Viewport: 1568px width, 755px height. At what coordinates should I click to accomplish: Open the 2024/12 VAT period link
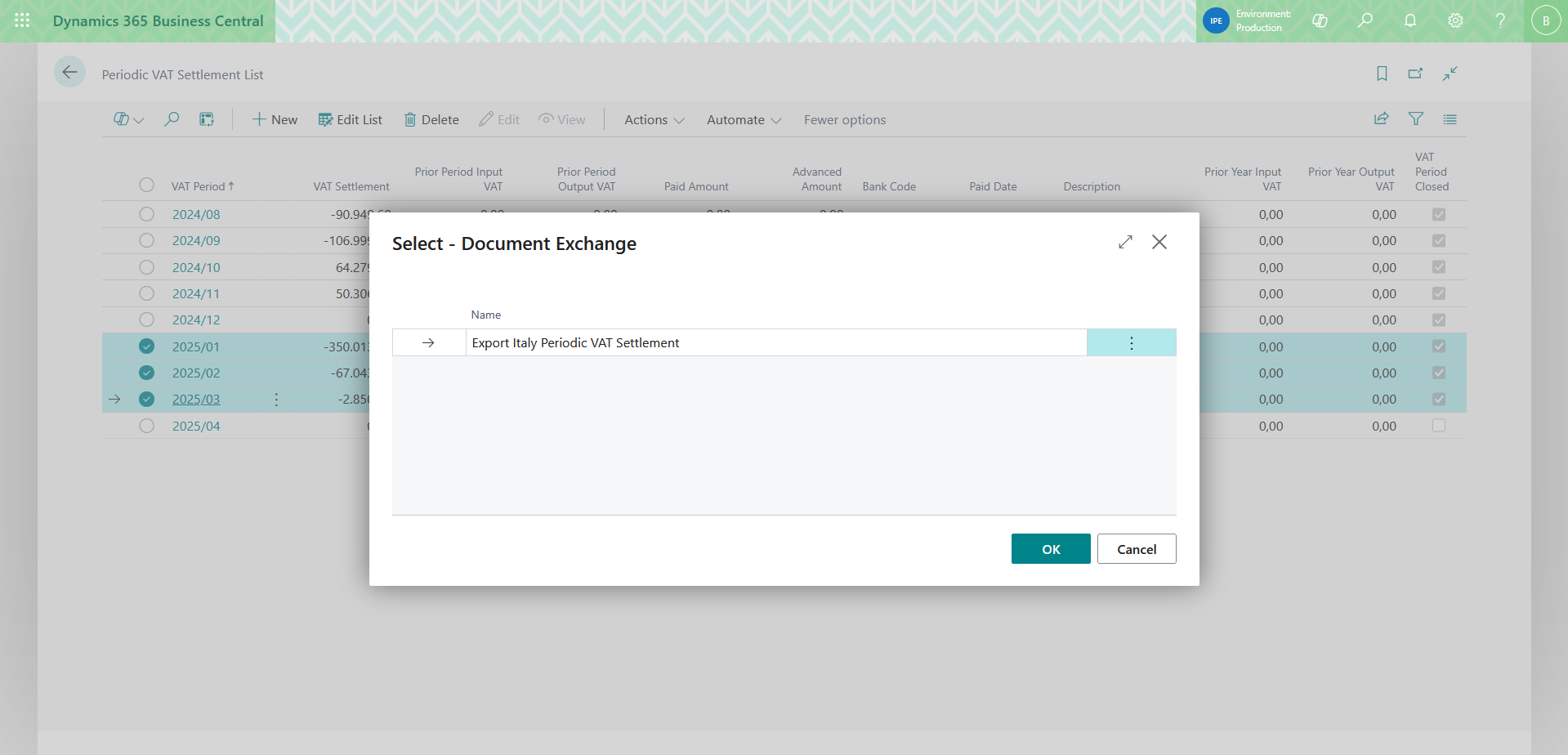point(196,319)
